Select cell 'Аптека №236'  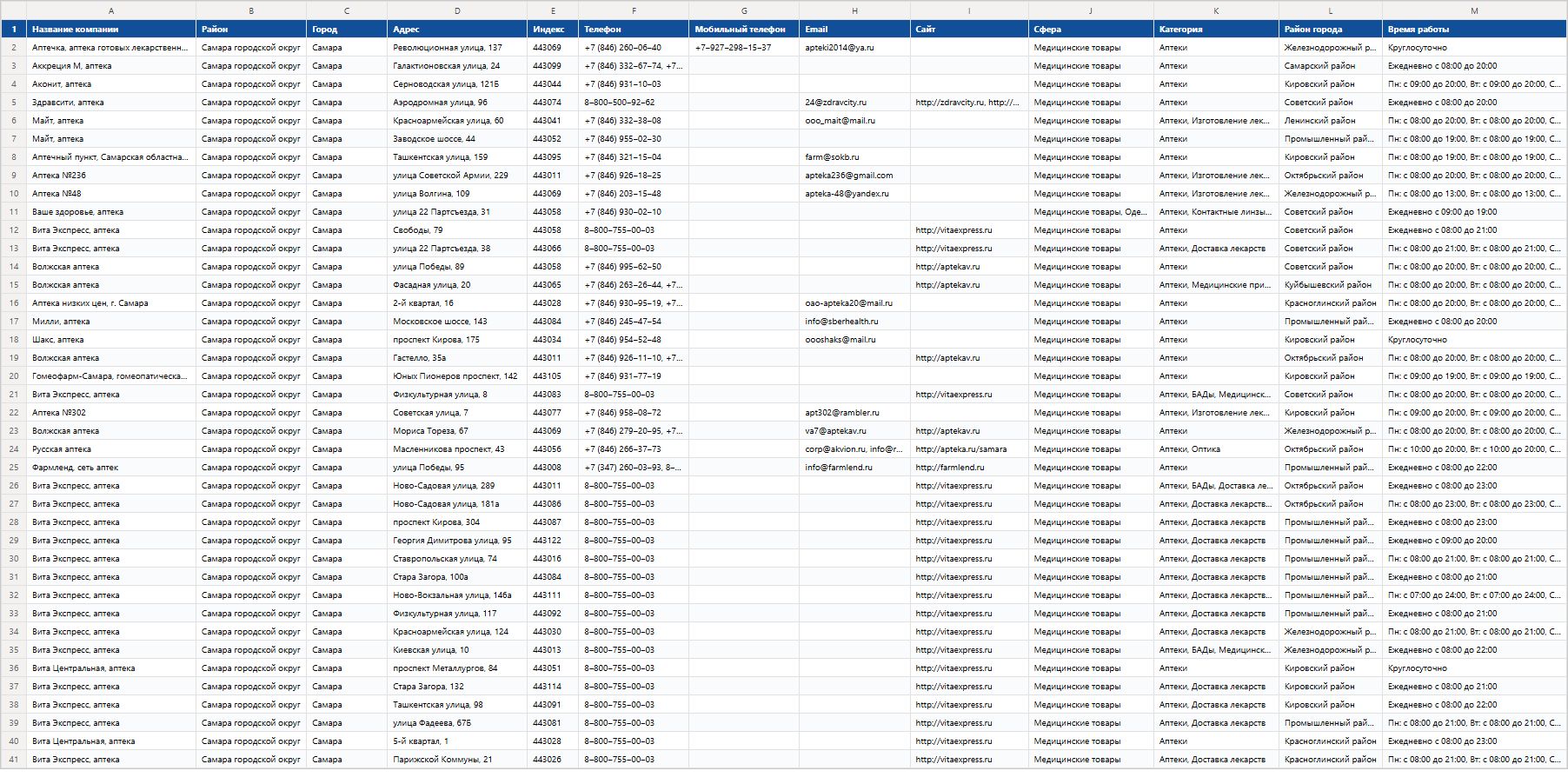tap(111, 176)
